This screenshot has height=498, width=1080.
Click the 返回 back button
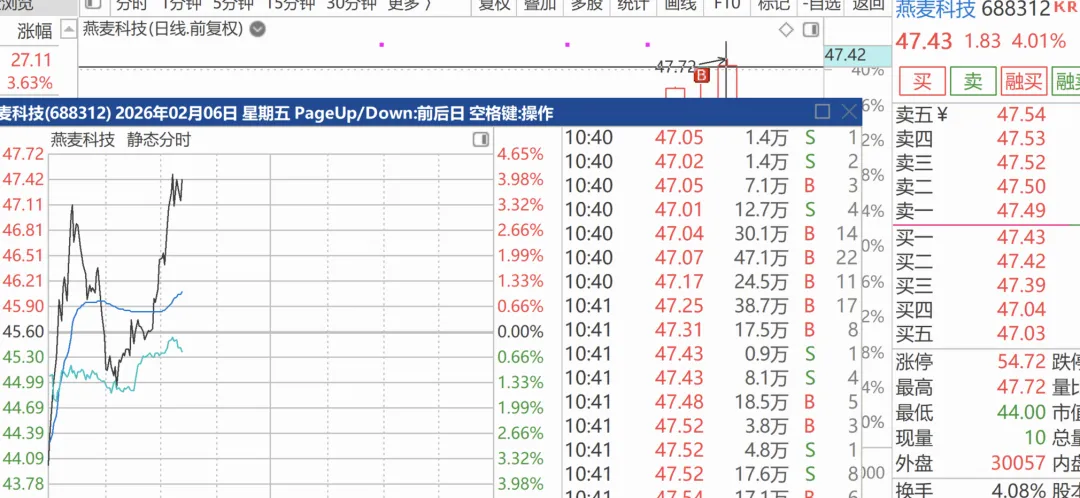pos(867,4)
